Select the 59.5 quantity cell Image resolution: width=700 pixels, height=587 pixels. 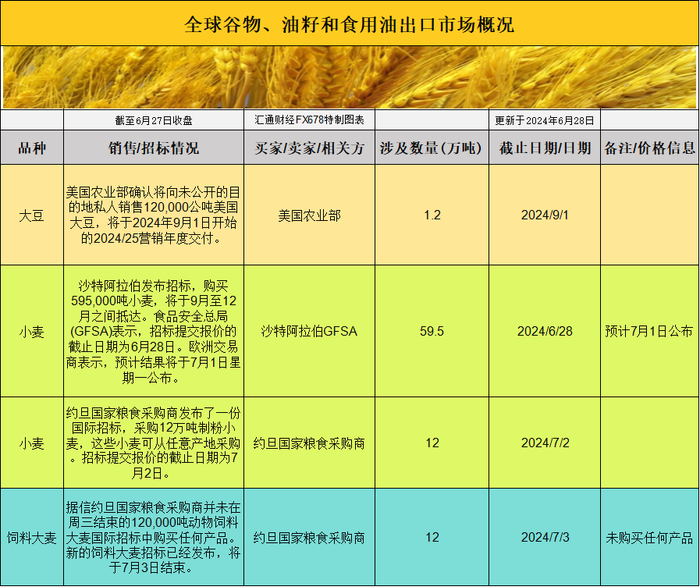pyautogui.click(x=432, y=331)
